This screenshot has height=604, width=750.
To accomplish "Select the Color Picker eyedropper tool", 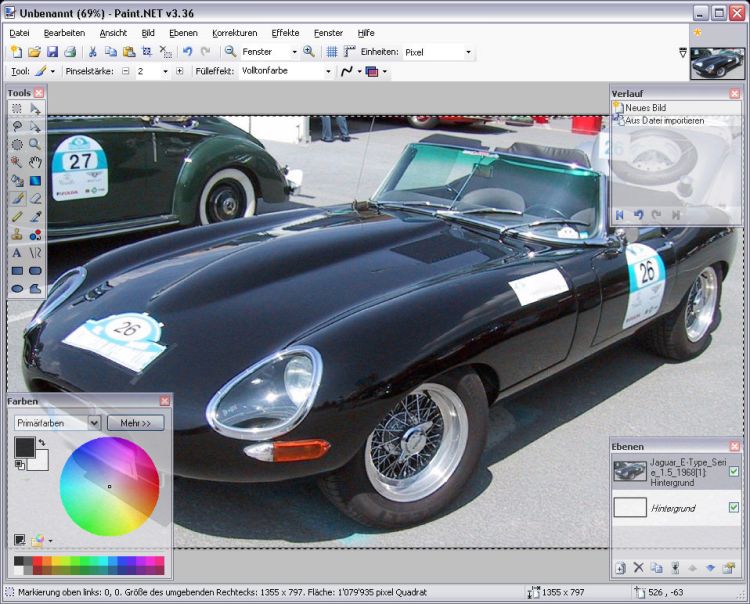I will click(35, 216).
